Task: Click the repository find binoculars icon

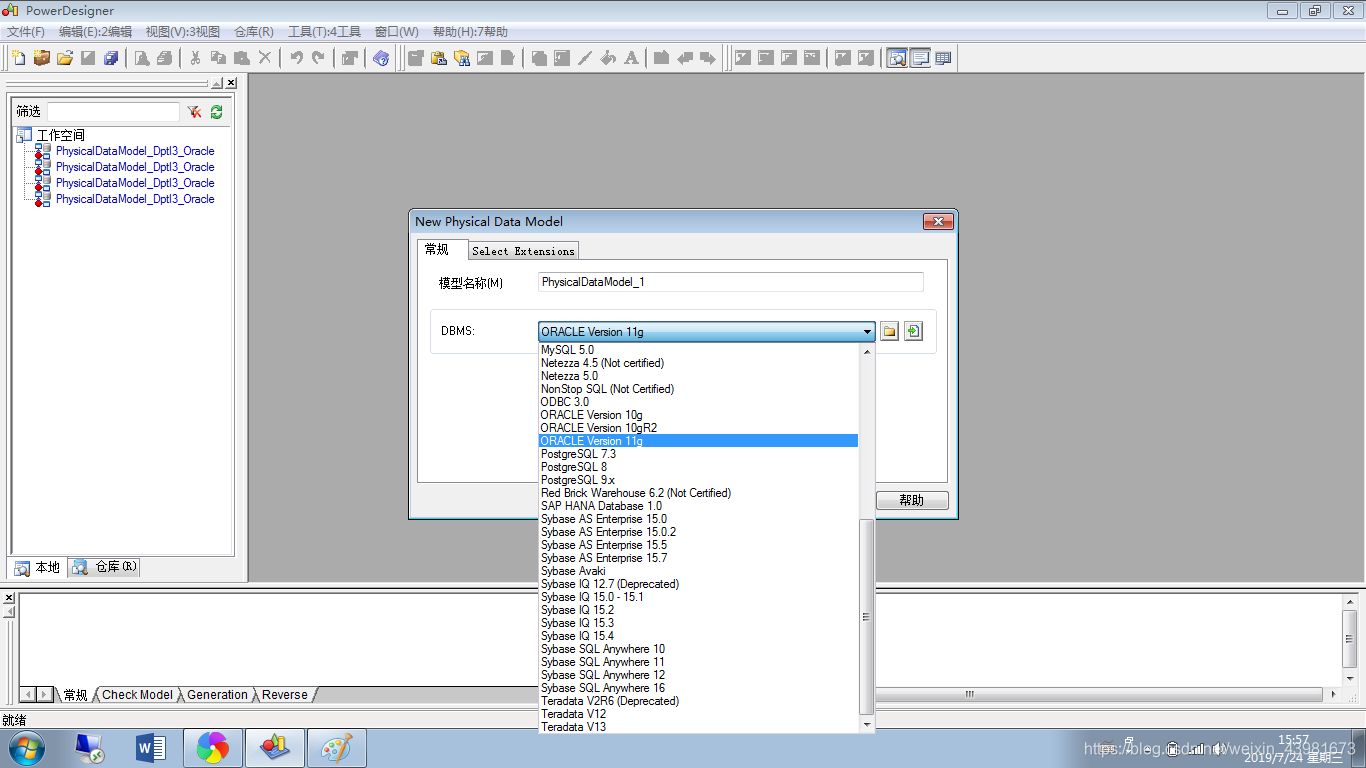Action: (x=462, y=58)
